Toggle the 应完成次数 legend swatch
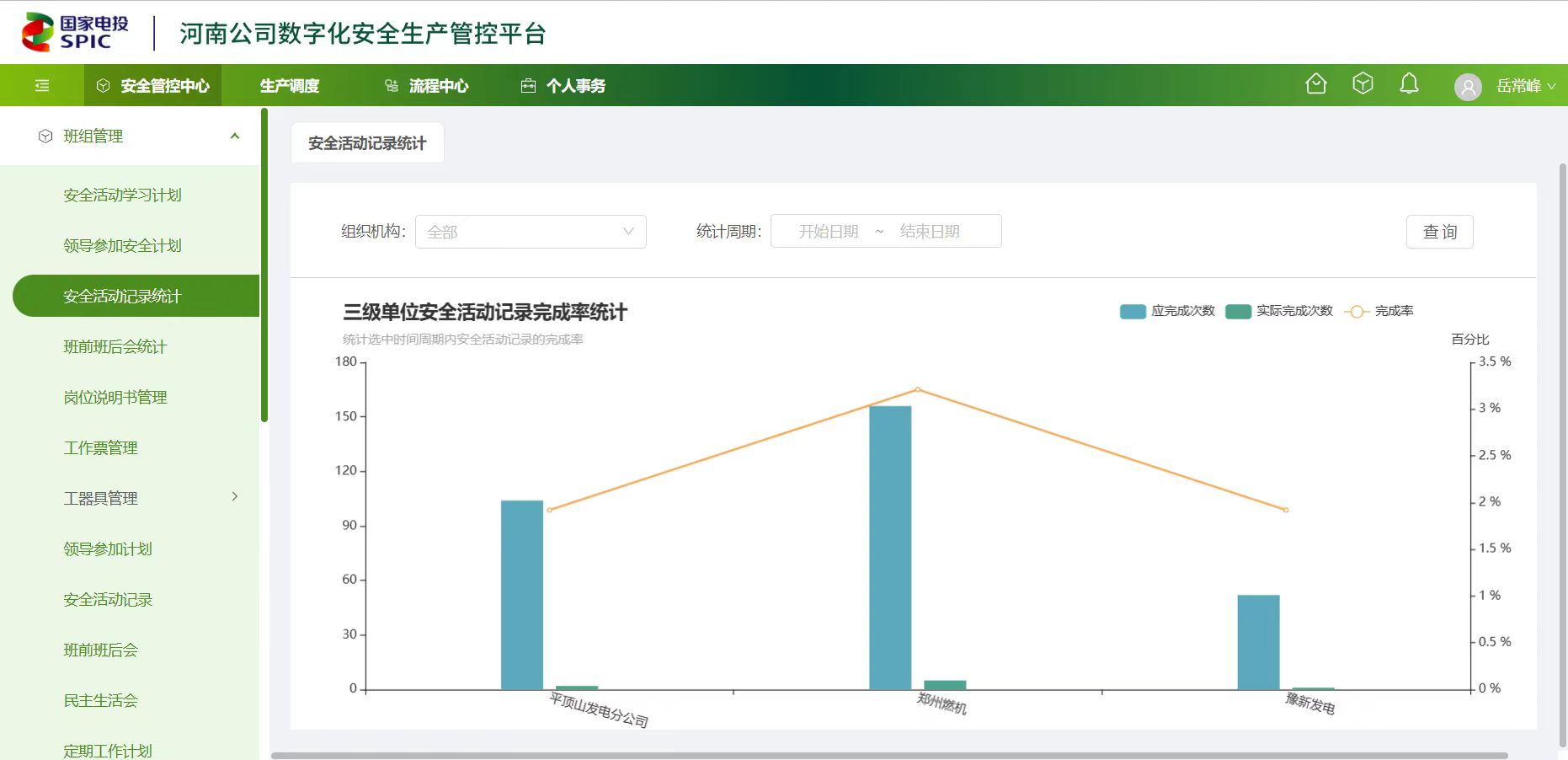The image size is (1568, 760). [x=1133, y=312]
